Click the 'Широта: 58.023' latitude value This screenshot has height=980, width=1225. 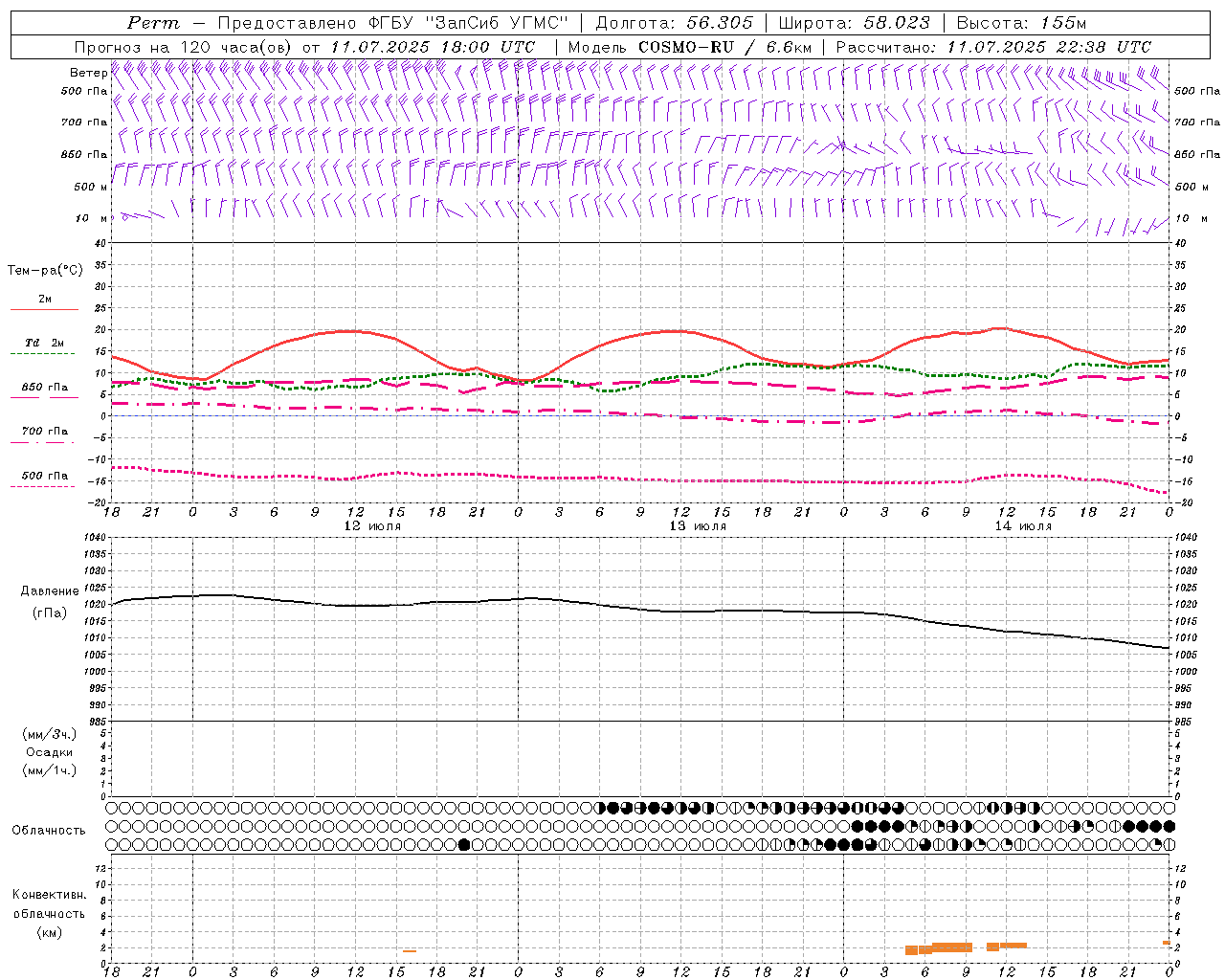(x=854, y=23)
